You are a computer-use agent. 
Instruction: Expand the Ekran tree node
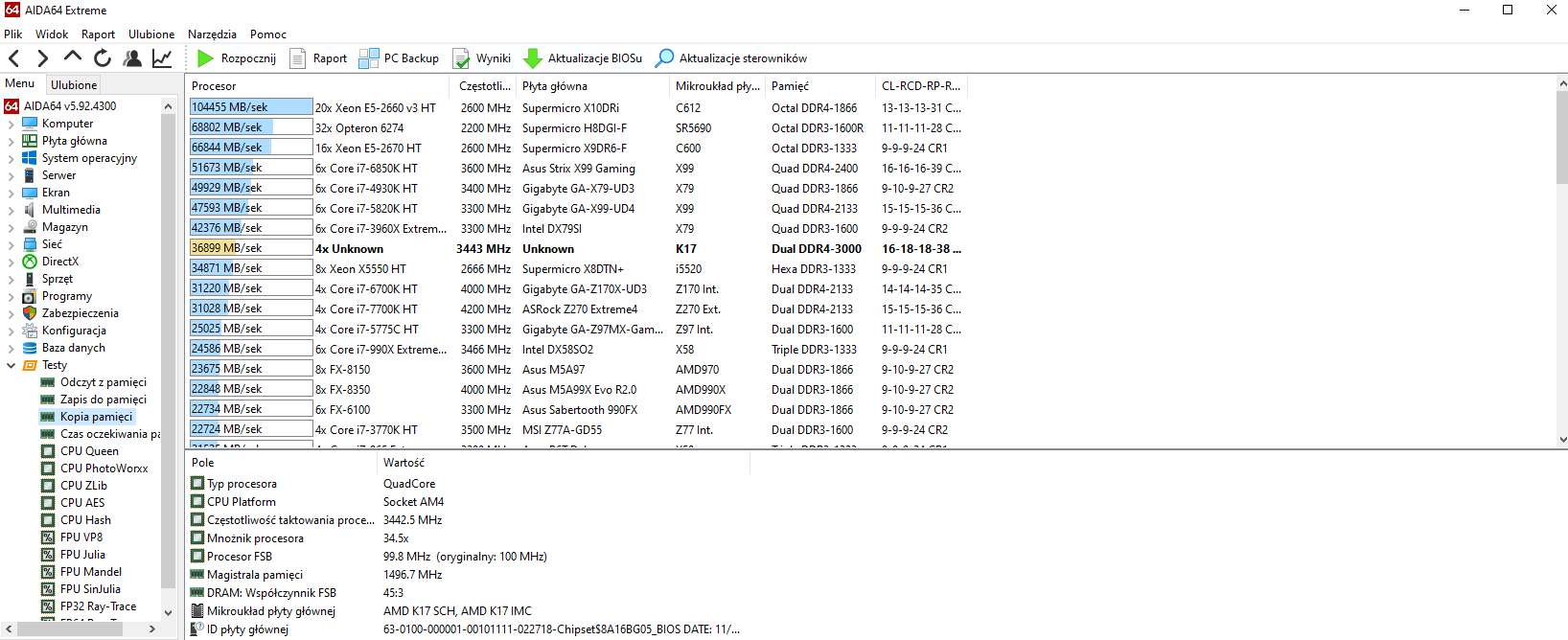pyautogui.click(x=12, y=193)
